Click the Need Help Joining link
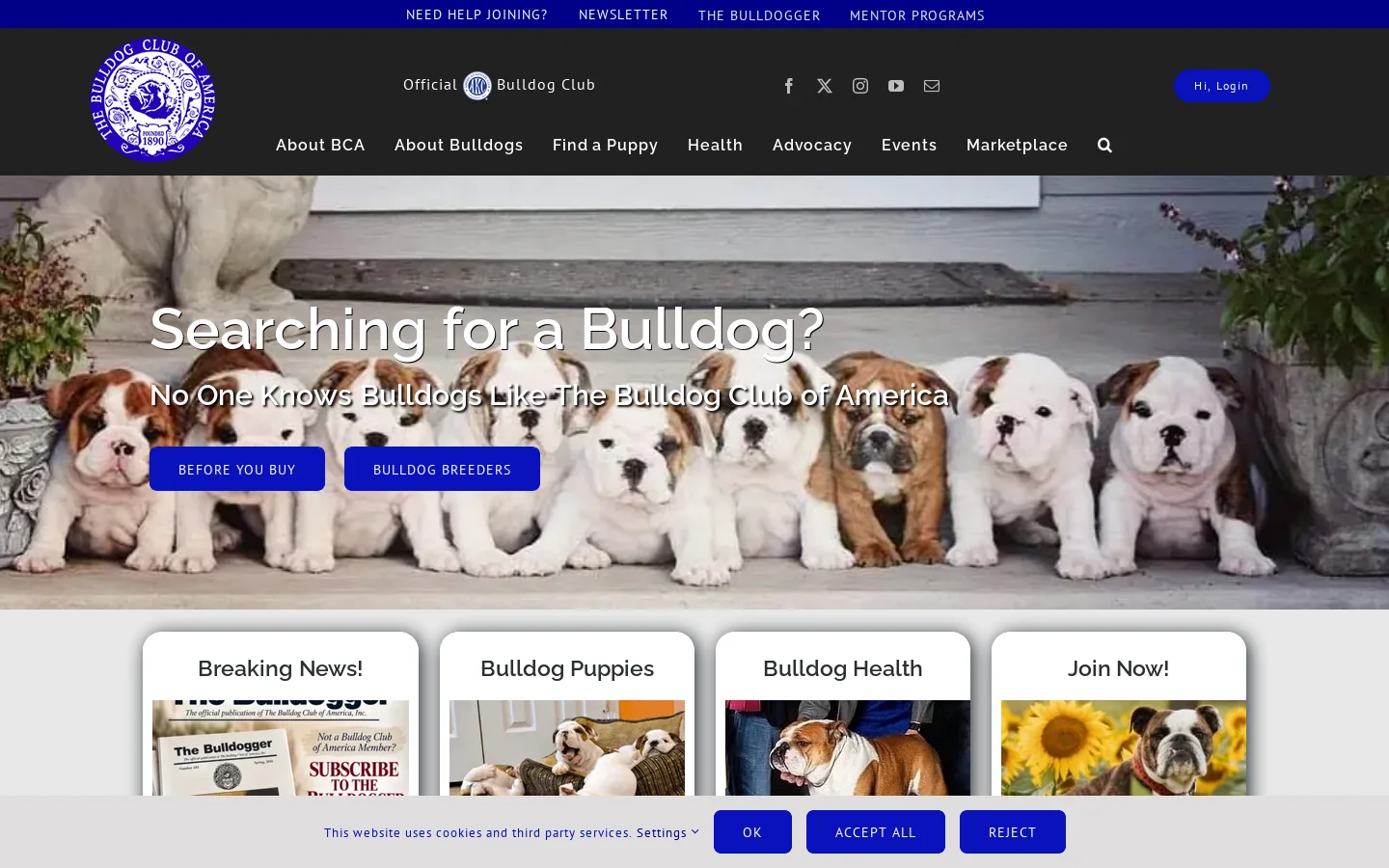Screen dimensions: 1389x868 (477, 14)
